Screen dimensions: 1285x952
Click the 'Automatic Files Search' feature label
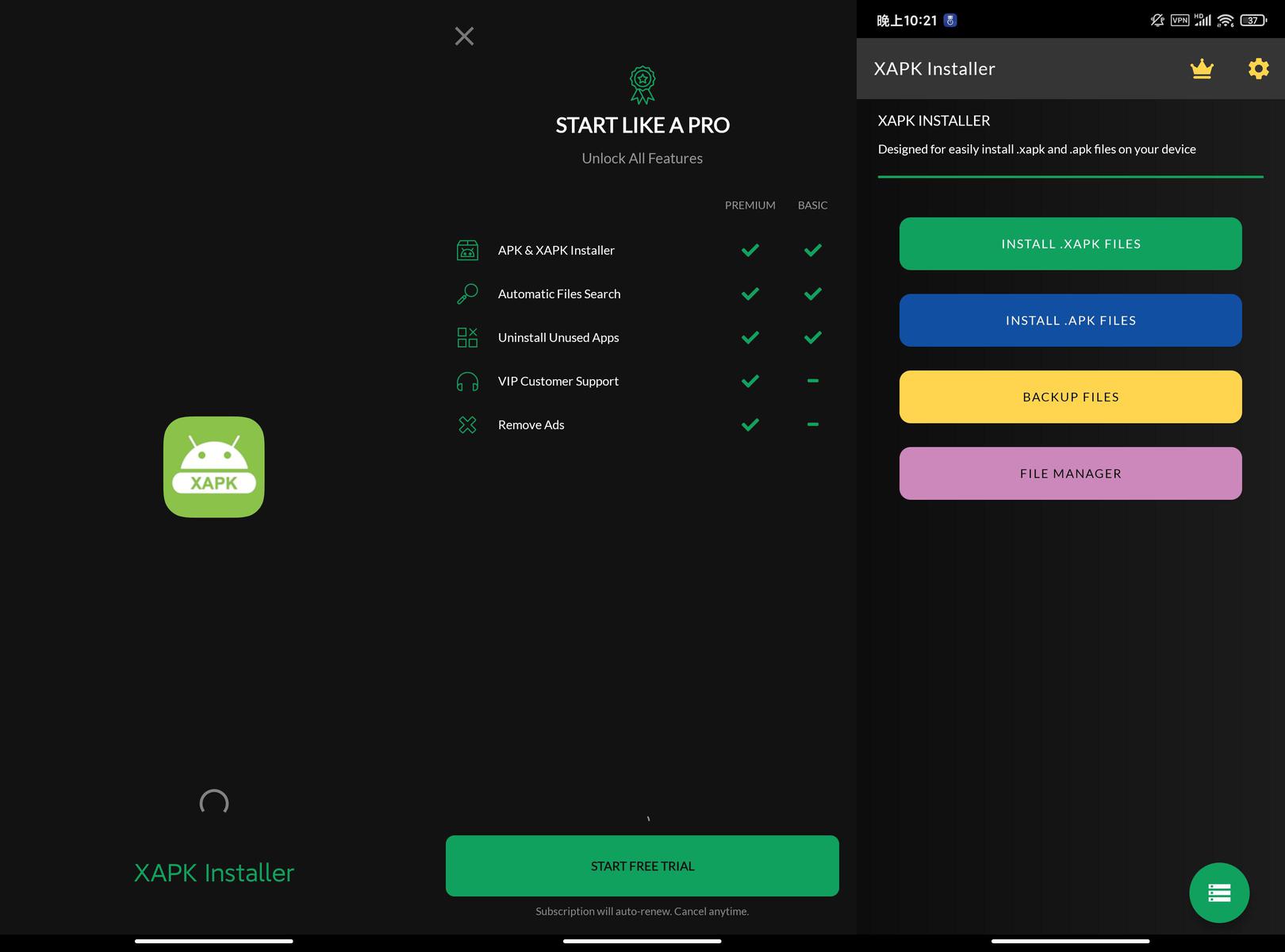pyautogui.click(x=559, y=294)
